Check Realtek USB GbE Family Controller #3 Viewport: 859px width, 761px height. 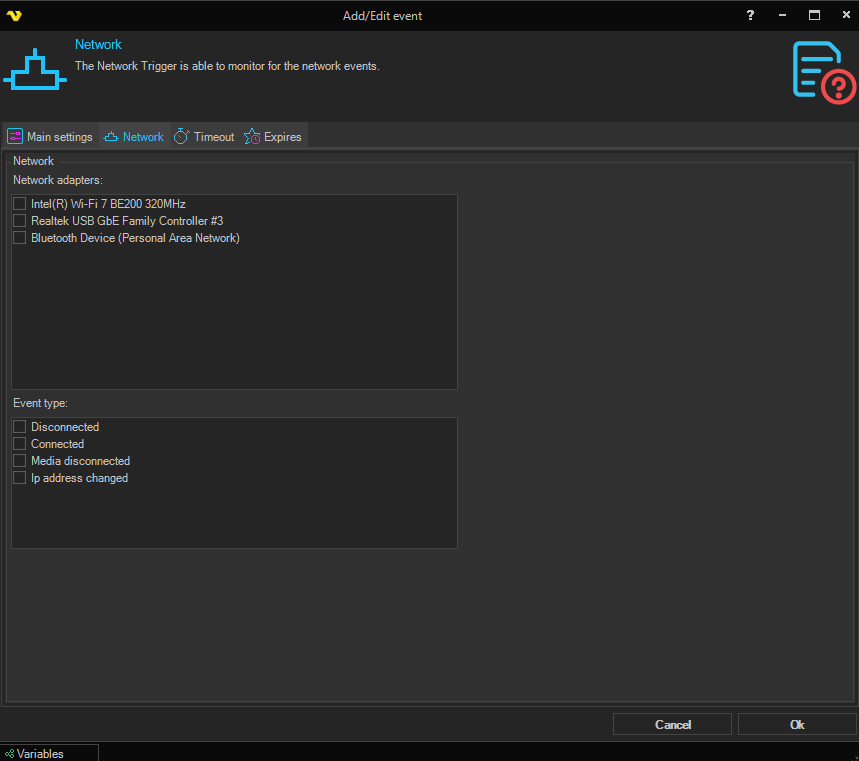coord(19,221)
